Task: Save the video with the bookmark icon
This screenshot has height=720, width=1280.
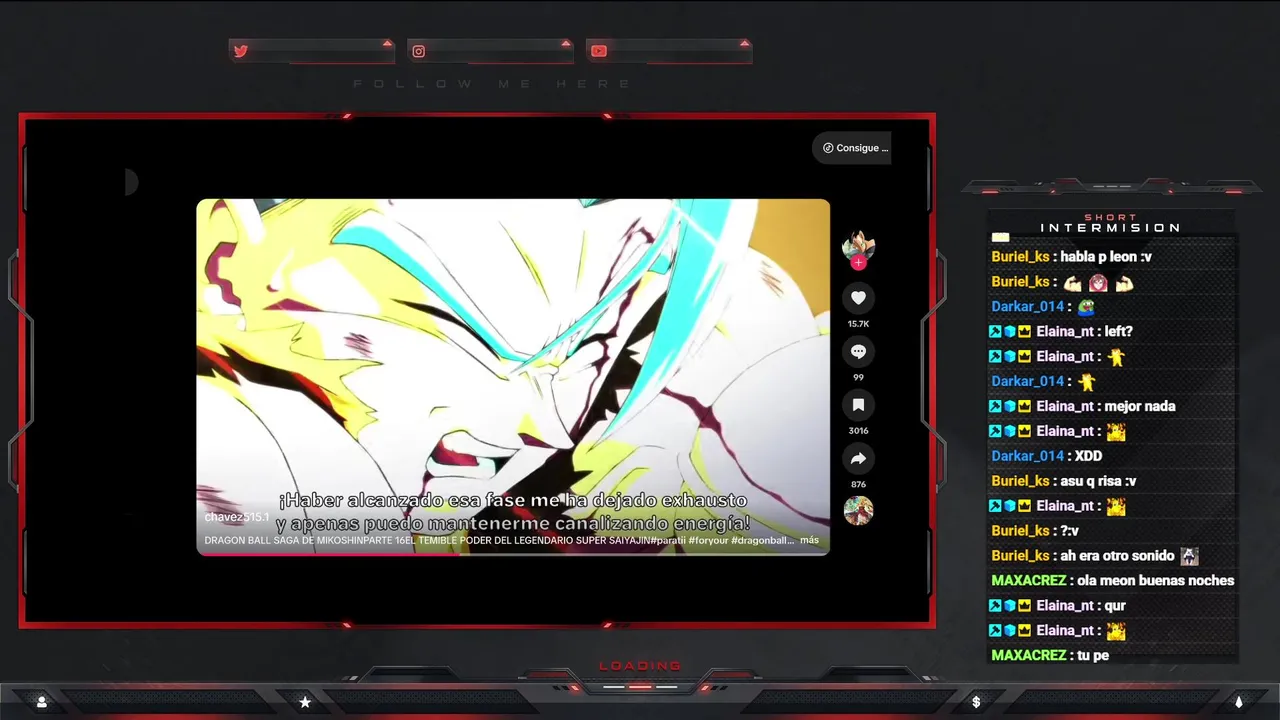Action: click(x=858, y=405)
